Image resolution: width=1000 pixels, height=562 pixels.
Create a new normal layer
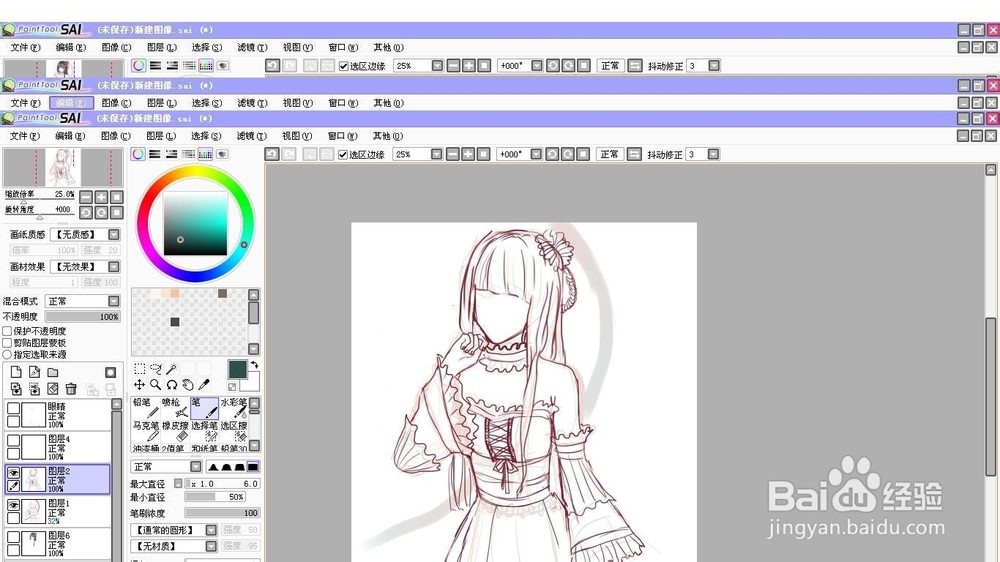tap(17, 373)
